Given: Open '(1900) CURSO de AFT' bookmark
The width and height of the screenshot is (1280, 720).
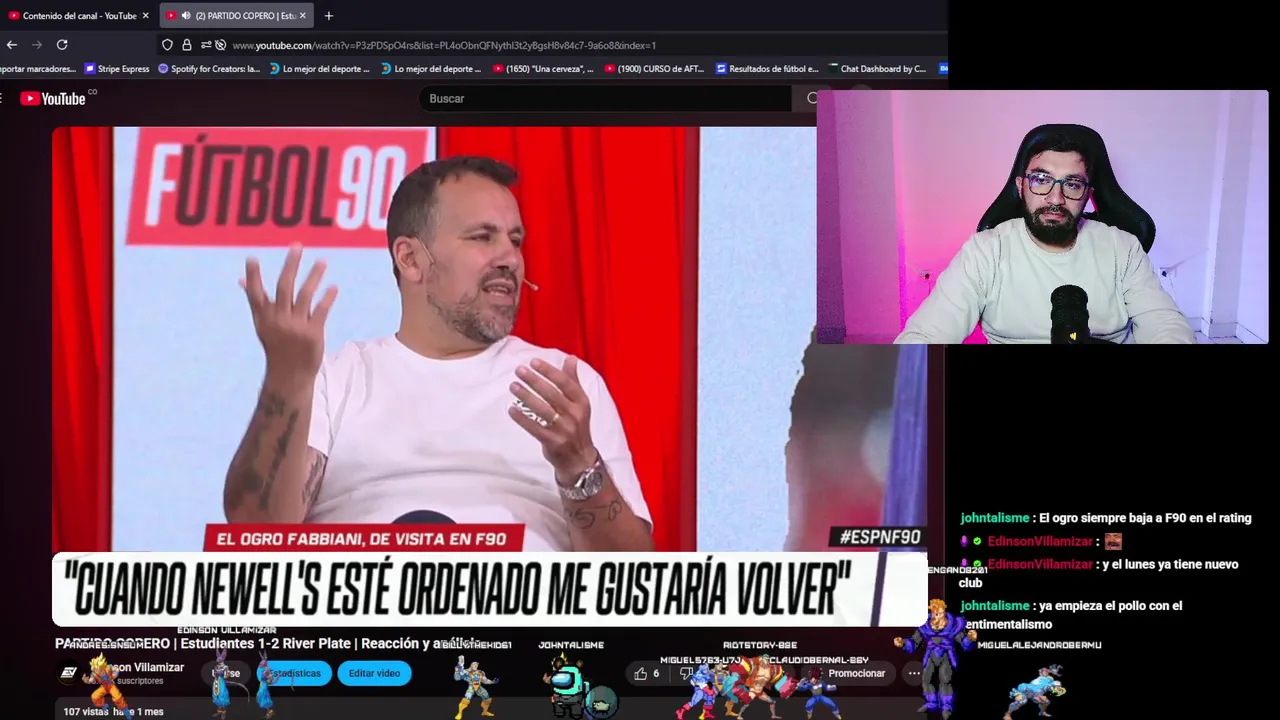Looking at the screenshot, I should tap(654, 69).
